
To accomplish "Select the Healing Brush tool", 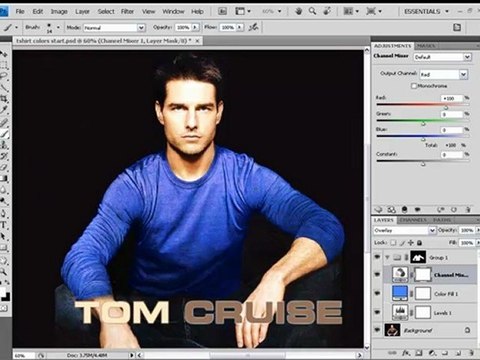I will pos(4,122).
